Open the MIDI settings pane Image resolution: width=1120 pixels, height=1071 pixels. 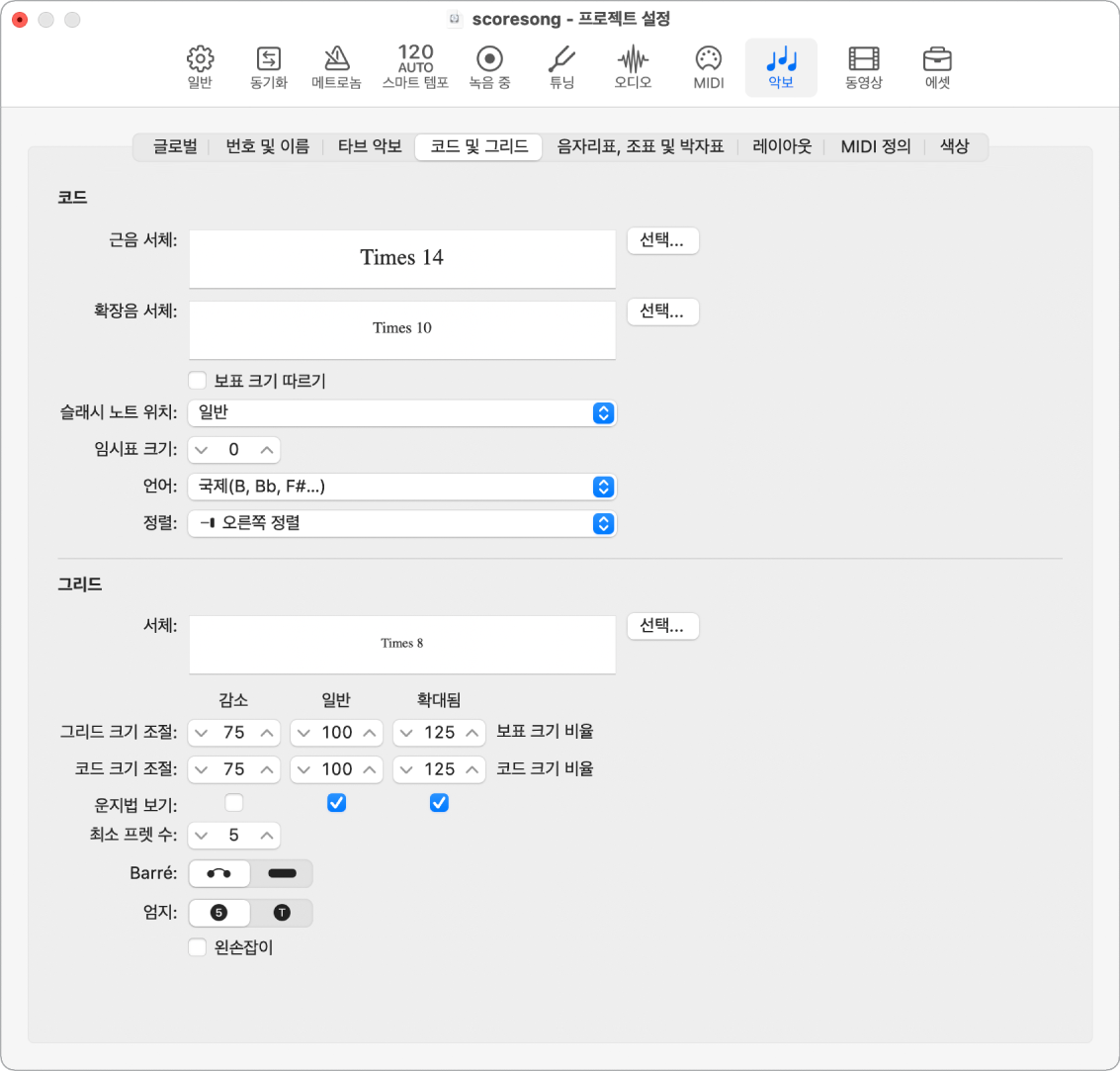(709, 67)
